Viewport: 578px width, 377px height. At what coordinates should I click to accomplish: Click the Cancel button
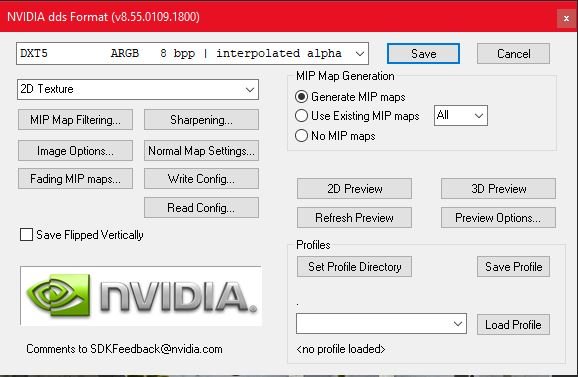513,54
